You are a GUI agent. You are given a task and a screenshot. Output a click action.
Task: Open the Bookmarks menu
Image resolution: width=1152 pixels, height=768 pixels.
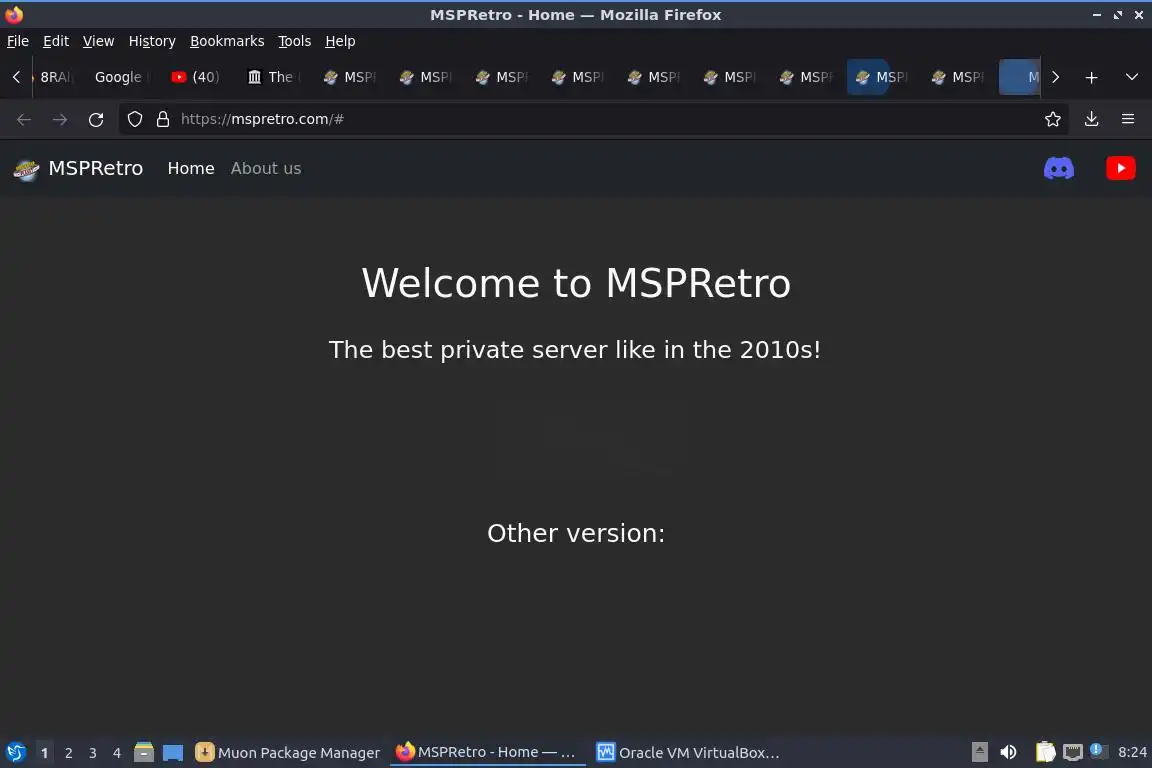tap(227, 41)
